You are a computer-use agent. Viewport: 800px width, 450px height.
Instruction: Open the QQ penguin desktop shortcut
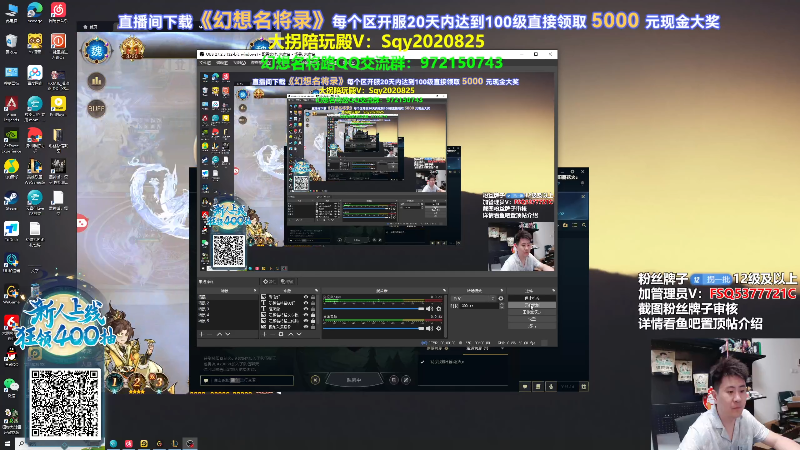(x=11, y=356)
